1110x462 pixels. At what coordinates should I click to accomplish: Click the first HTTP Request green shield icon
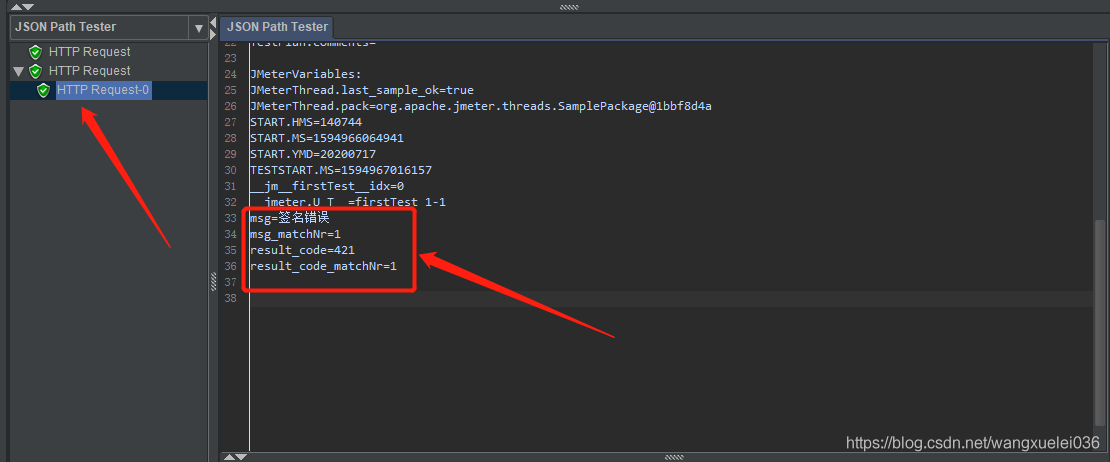[36, 52]
